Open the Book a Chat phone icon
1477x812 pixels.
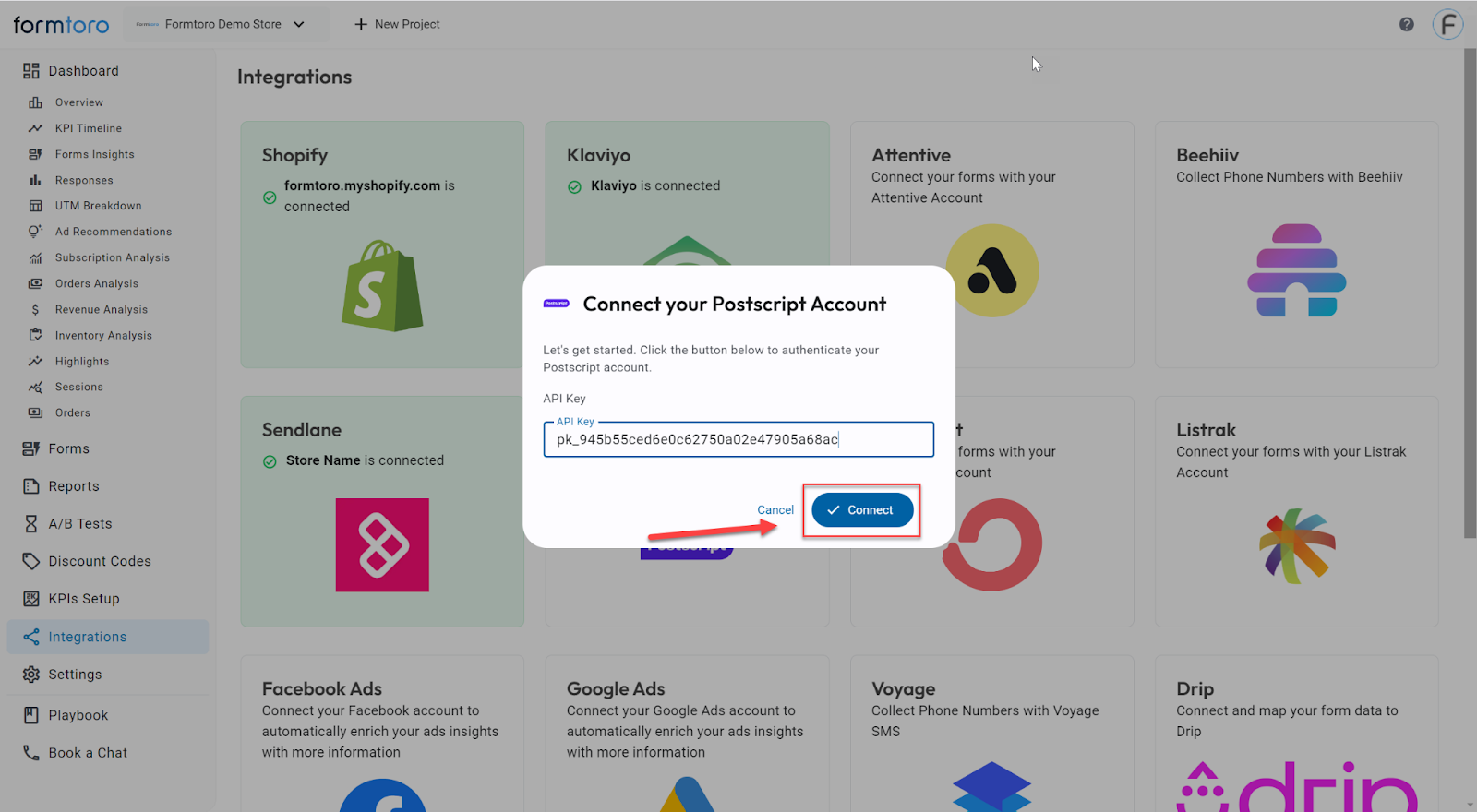[31, 753]
